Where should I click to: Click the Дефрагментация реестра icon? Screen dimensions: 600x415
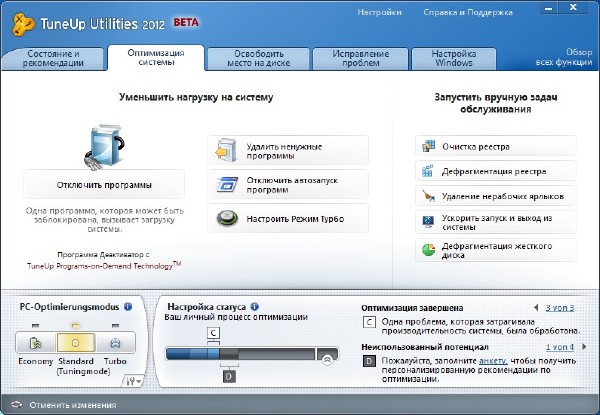(428, 171)
